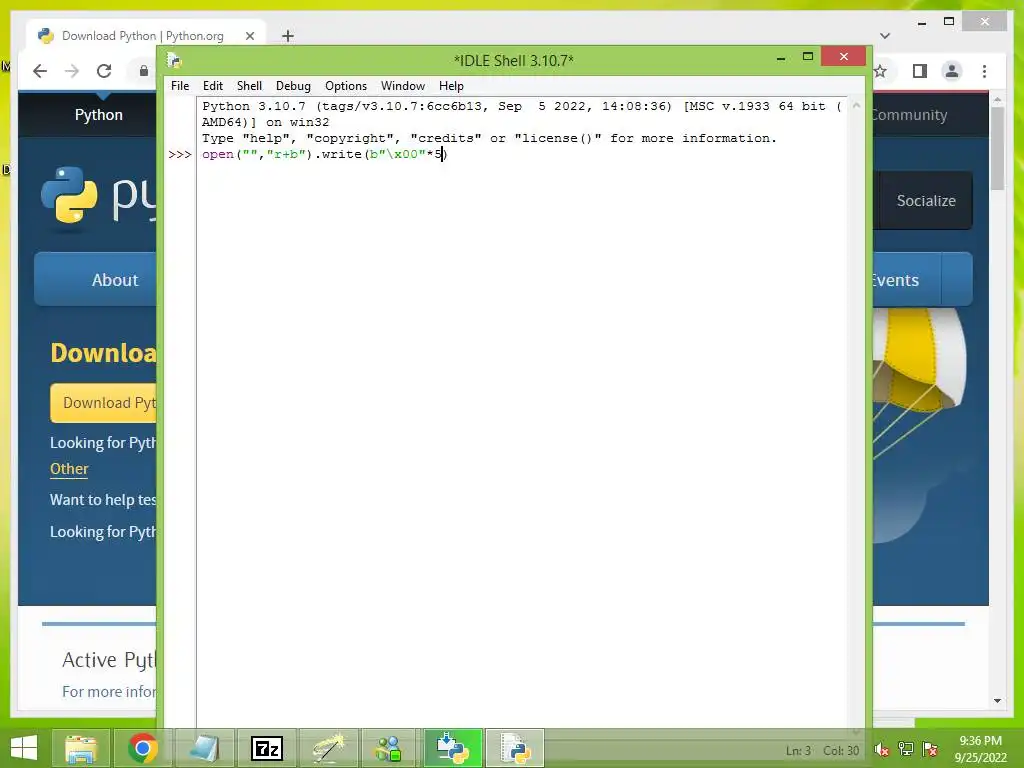Follow the Other link on python.org

69,469
